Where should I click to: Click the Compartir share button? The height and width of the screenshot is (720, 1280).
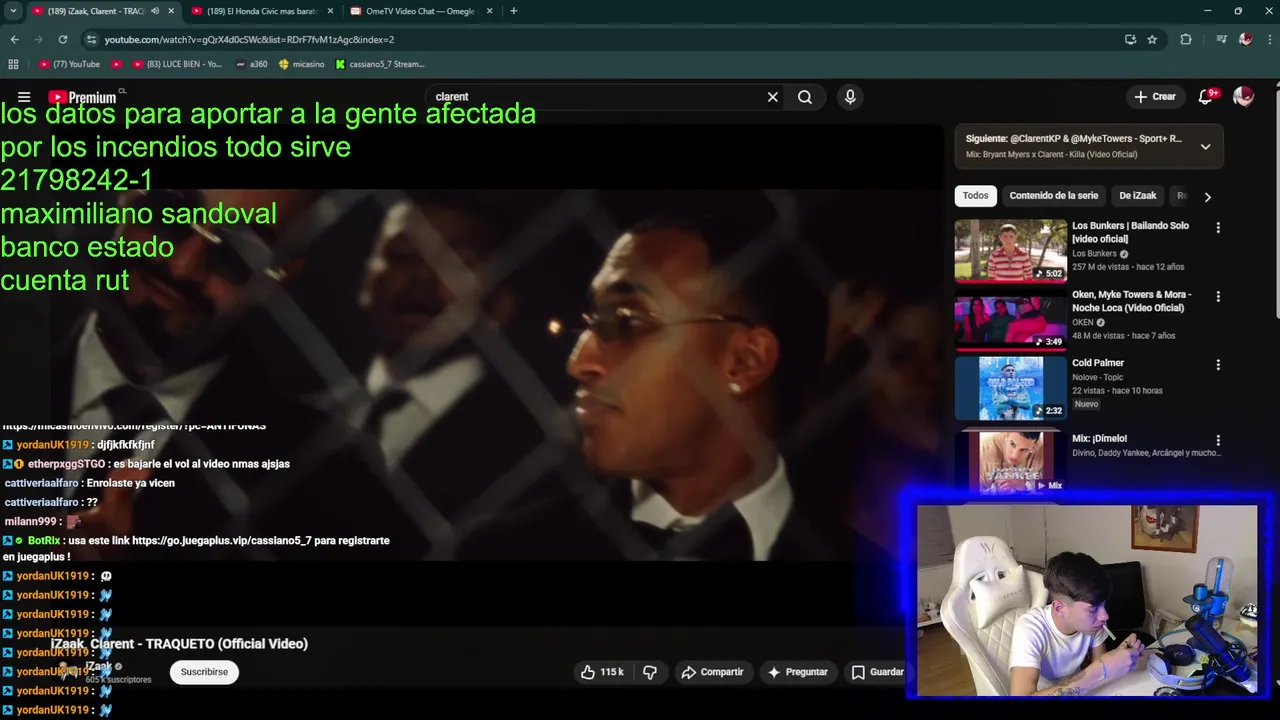712,672
